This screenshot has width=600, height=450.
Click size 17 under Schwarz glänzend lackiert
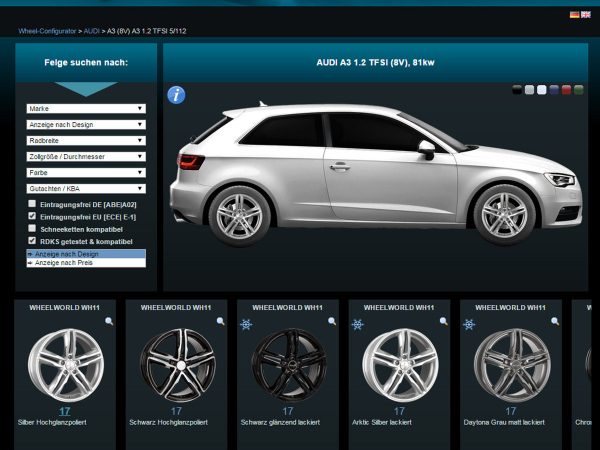[x=288, y=411]
